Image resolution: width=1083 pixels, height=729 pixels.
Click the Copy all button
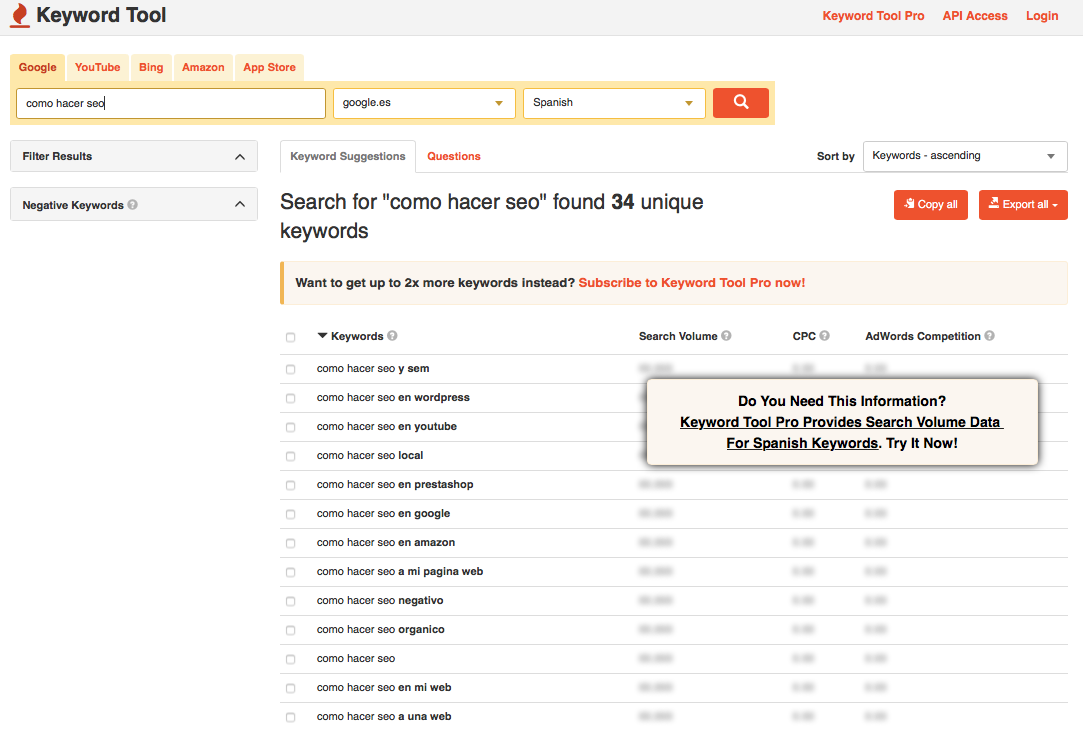coord(930,205)
